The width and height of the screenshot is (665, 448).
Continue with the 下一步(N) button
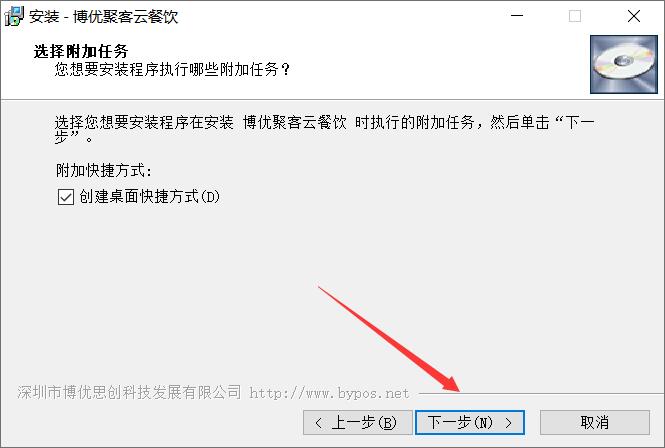coord(470,423)
